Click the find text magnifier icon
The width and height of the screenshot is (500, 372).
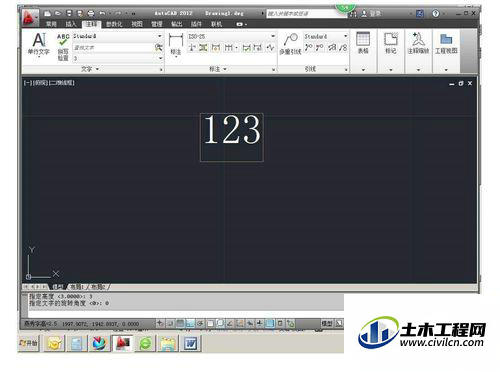click(159, 48)
